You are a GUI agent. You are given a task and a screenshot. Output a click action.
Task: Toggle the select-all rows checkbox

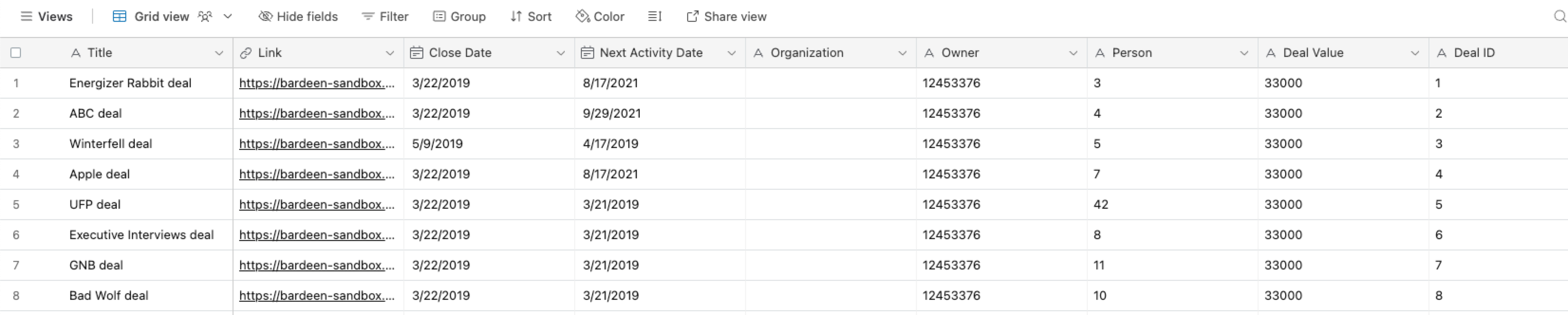pyautogui.click(x=16, y=53)
